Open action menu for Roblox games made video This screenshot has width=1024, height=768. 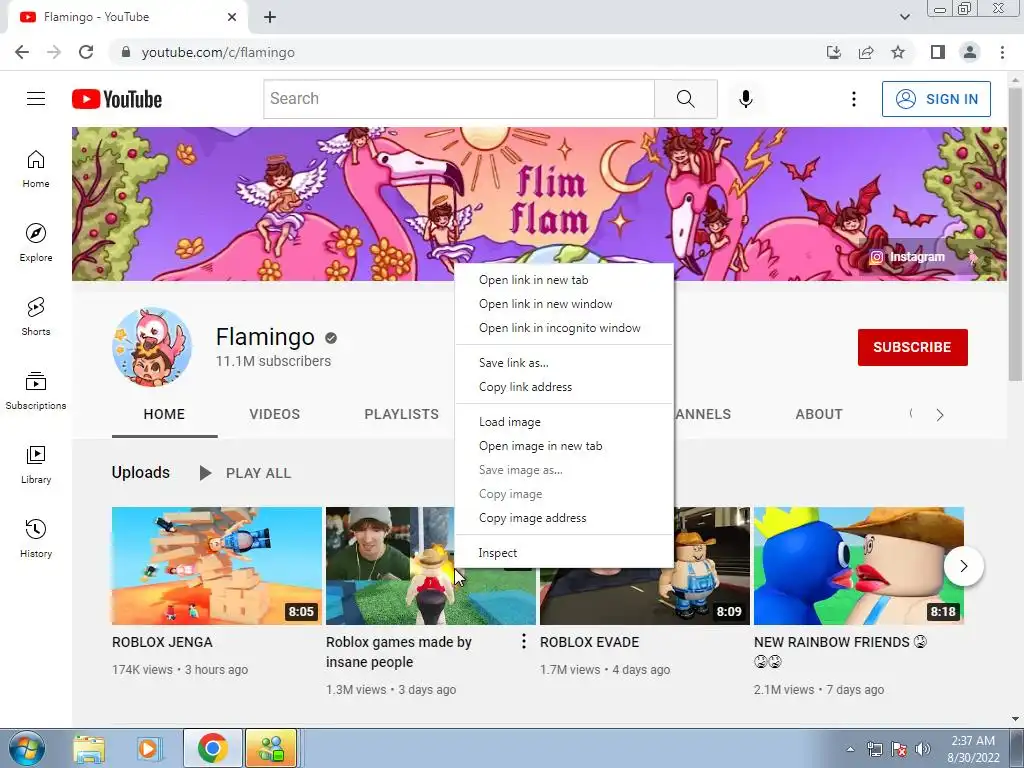pyautogui.click(x=523, y=642)
